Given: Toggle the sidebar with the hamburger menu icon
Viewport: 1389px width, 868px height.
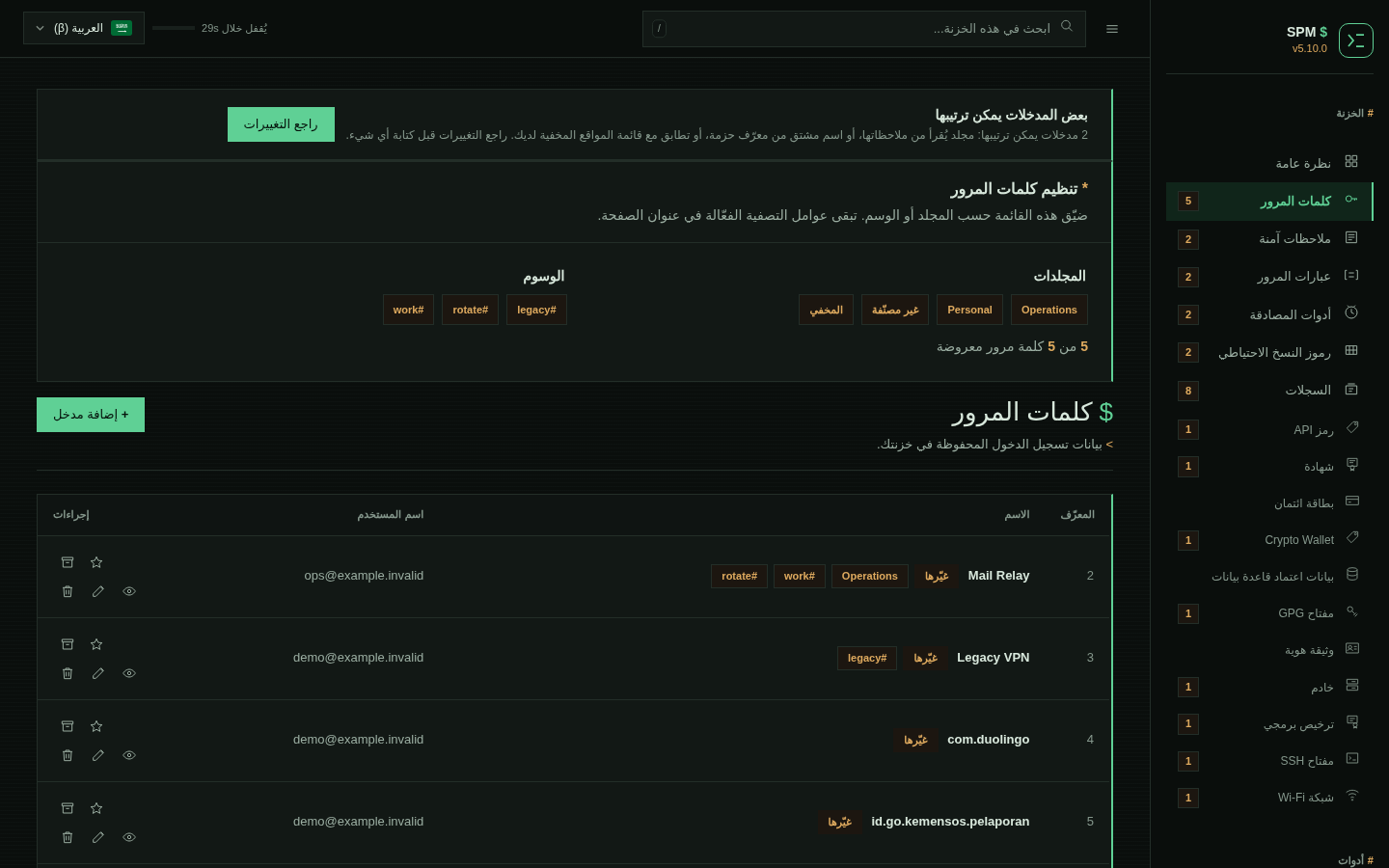Looking at the screenshot, I should pos(1112,29).
